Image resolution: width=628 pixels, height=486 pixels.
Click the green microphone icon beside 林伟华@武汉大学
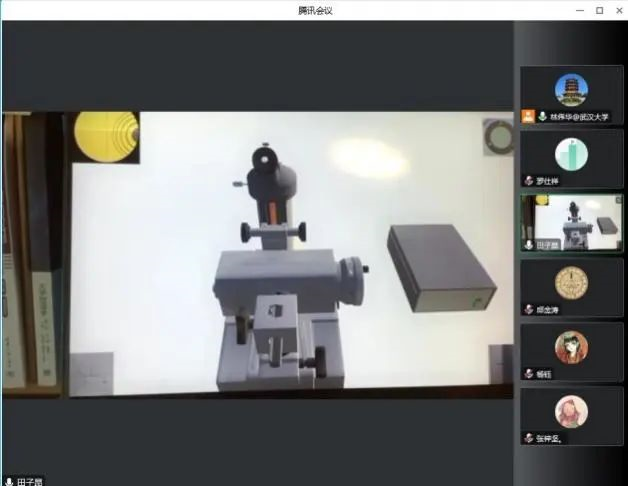[x=542, y=117]
